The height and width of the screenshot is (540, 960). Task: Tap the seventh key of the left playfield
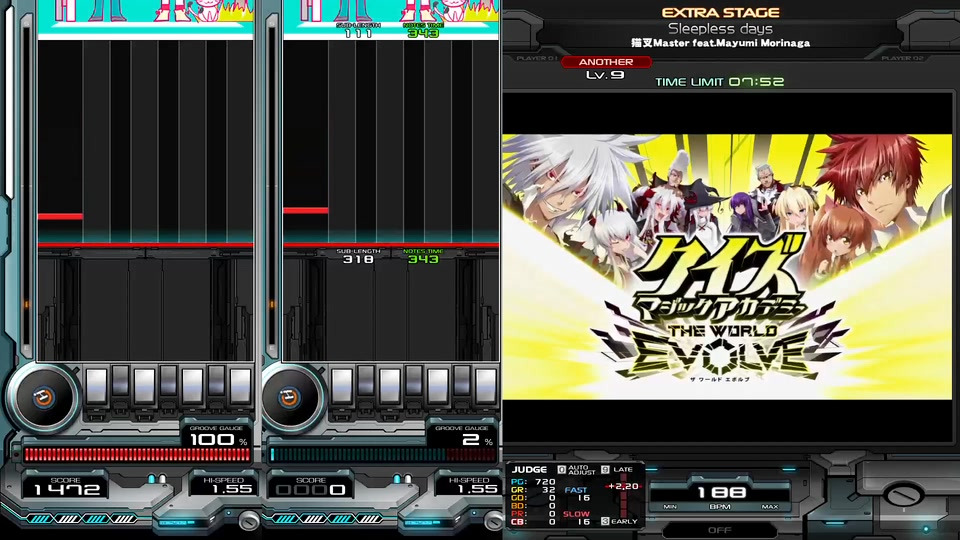pyautogui.click(x=240, y=386)
